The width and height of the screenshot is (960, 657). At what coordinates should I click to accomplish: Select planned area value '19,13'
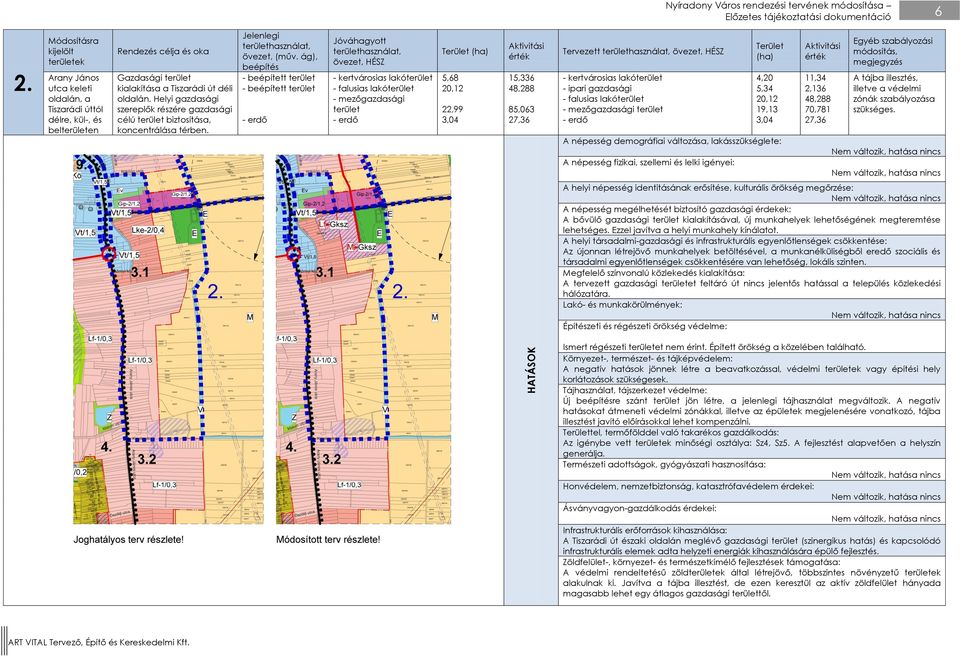click(766, 109)
